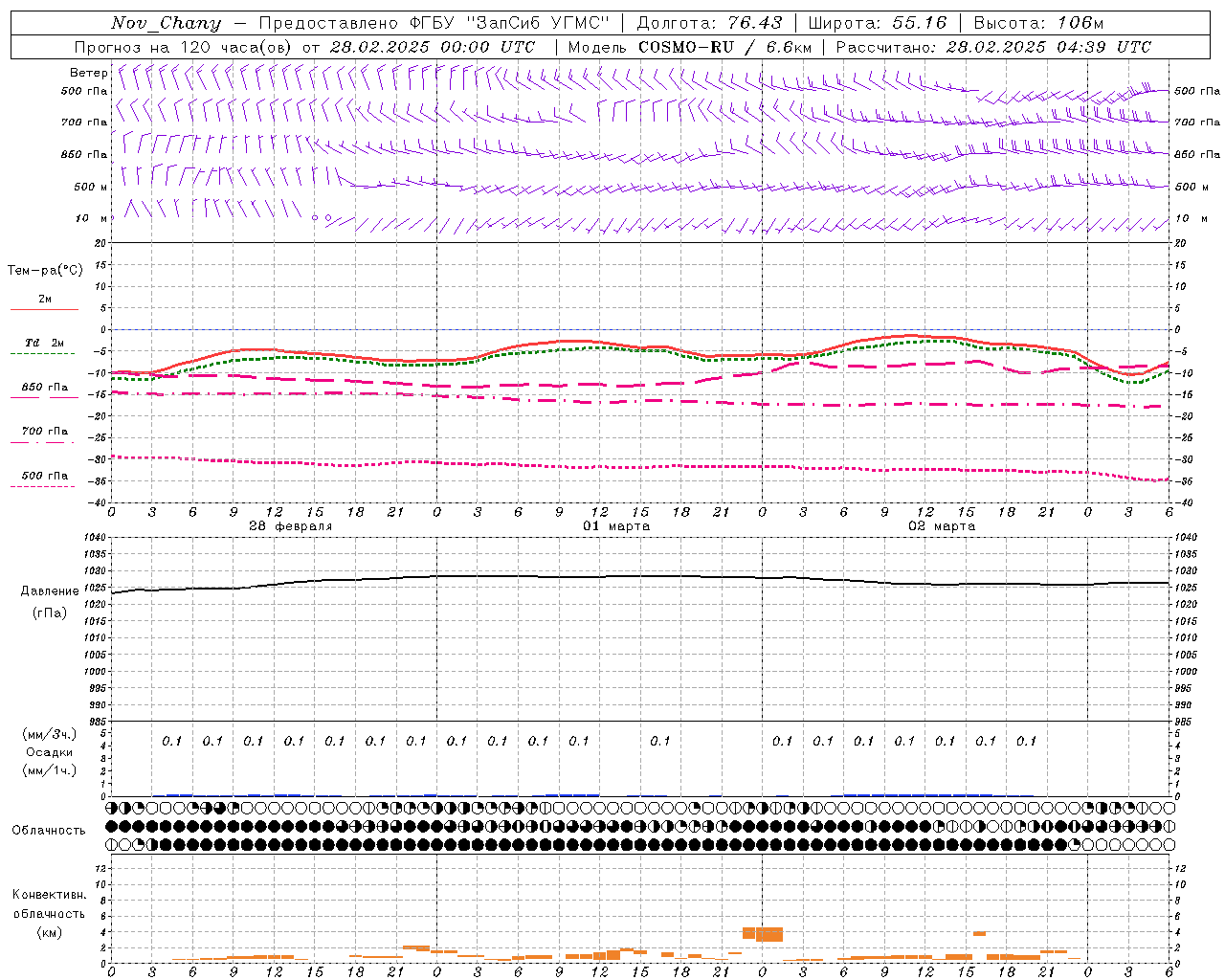Click 'Прогноз на 120 часа(ов)' forecast text
This screenshot has height=980, width=1225.
click(184, 47)
